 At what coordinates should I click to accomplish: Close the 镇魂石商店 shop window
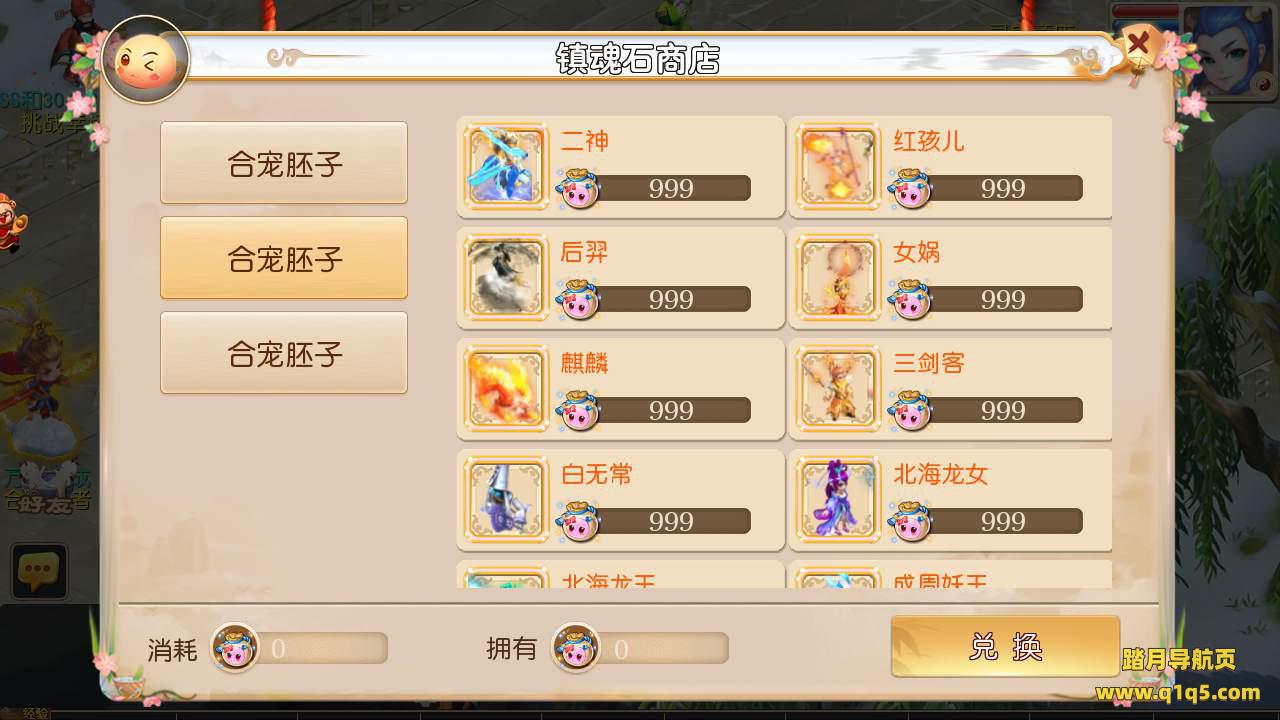[1138, 44]
